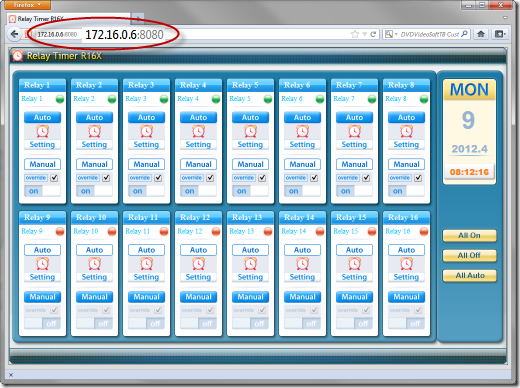Open the Setting link for Relay 15
520x388 pixels.
354,277
